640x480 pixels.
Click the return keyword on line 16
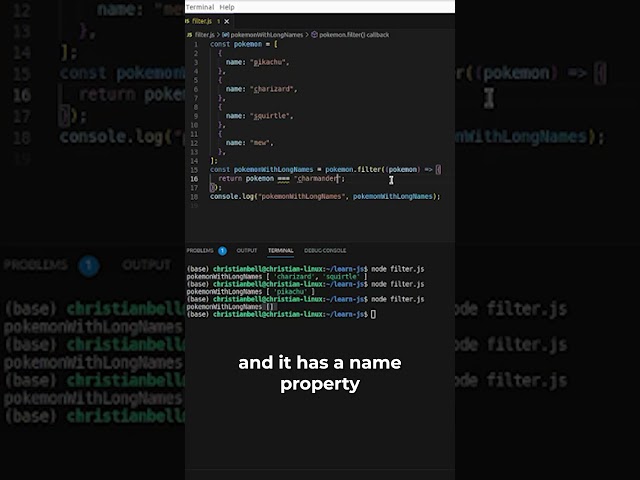pyautogui.click(x=230, y=178)
